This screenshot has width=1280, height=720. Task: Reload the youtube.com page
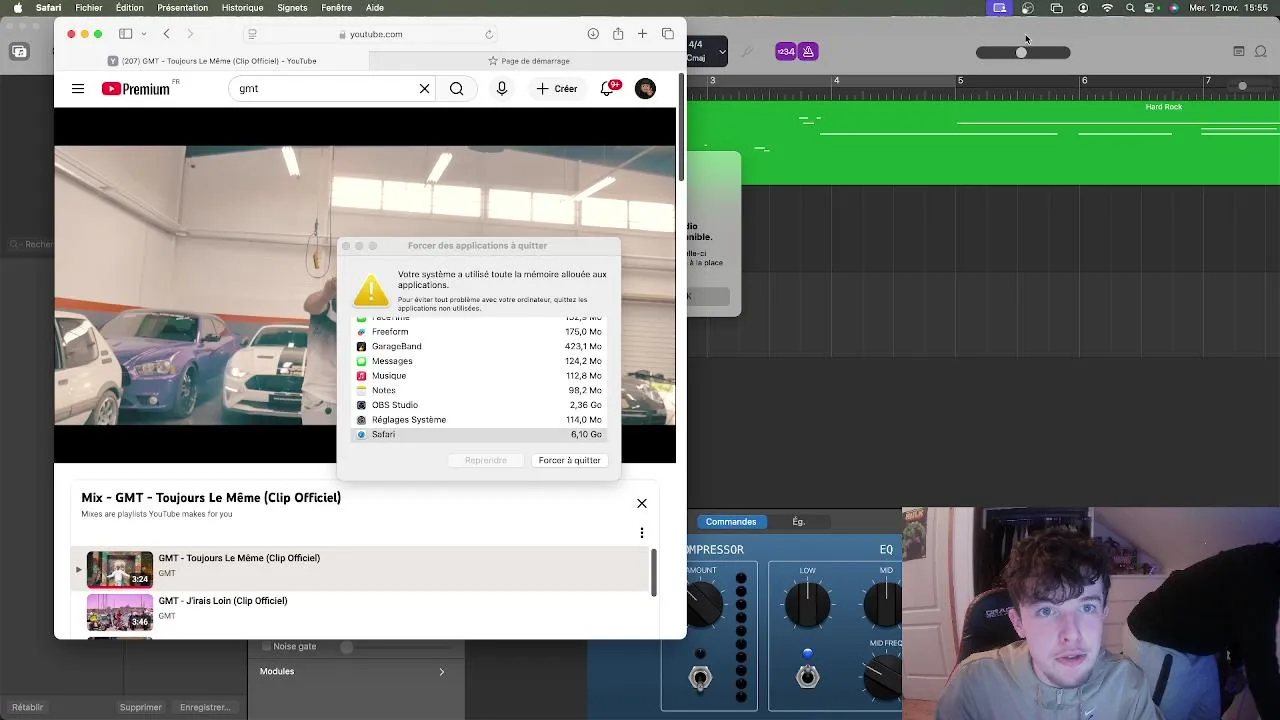489,34
